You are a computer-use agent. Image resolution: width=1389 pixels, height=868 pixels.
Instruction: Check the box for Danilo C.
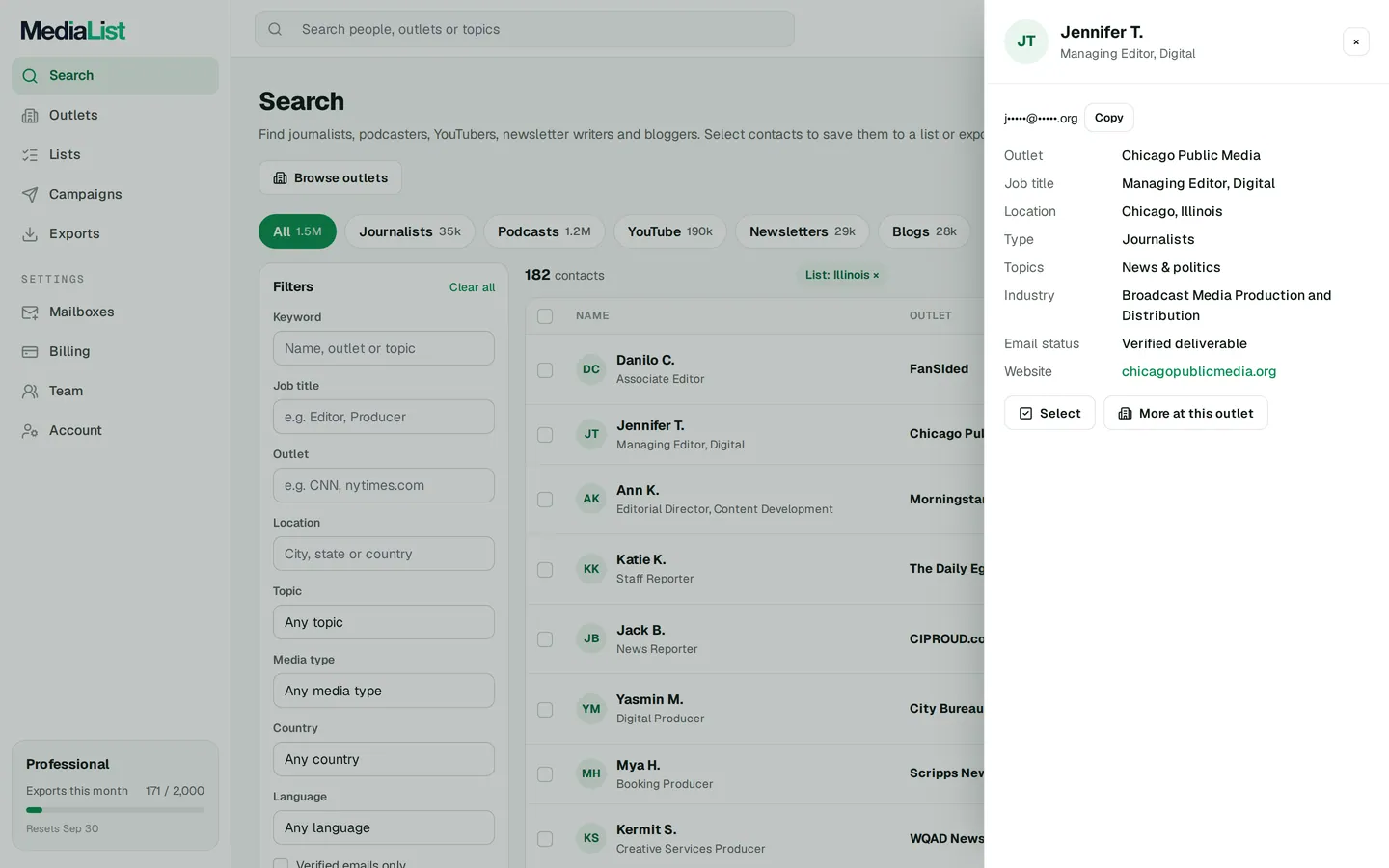pyautogui.click(x=545, y=370)
